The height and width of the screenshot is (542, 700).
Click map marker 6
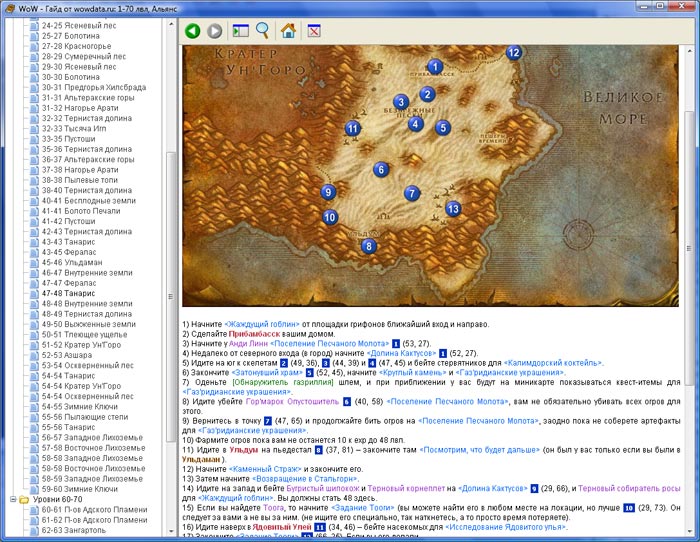coord(381,169)
